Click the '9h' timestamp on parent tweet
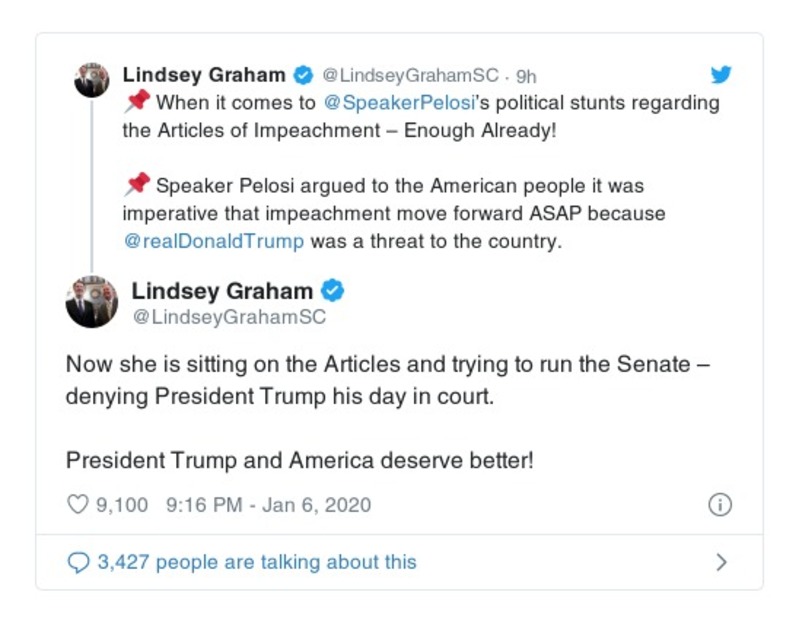The height and width of the screenshot is (630, 799). coord(526,76)
